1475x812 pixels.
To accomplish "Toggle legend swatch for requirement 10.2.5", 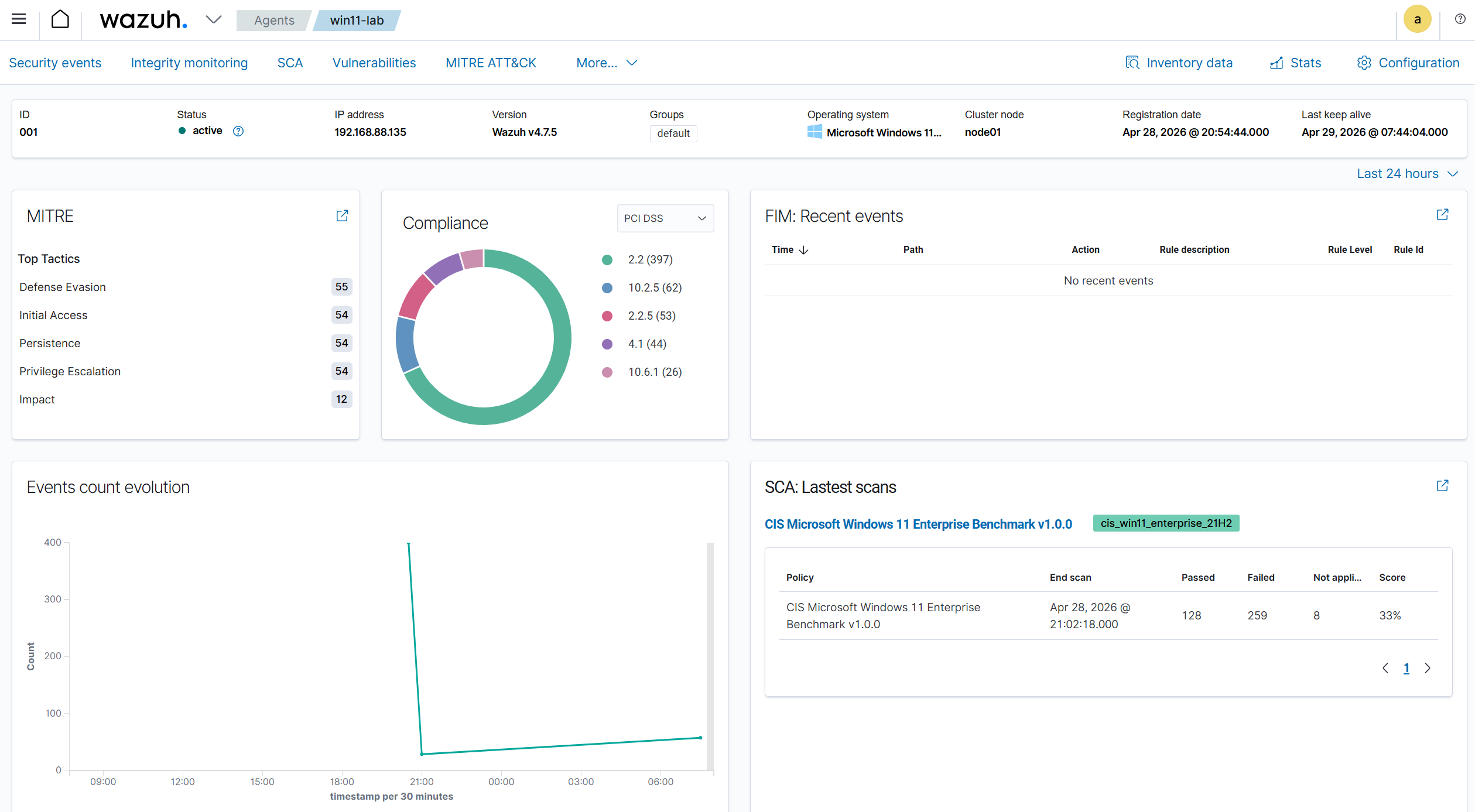I will click(x=607, y=288).
